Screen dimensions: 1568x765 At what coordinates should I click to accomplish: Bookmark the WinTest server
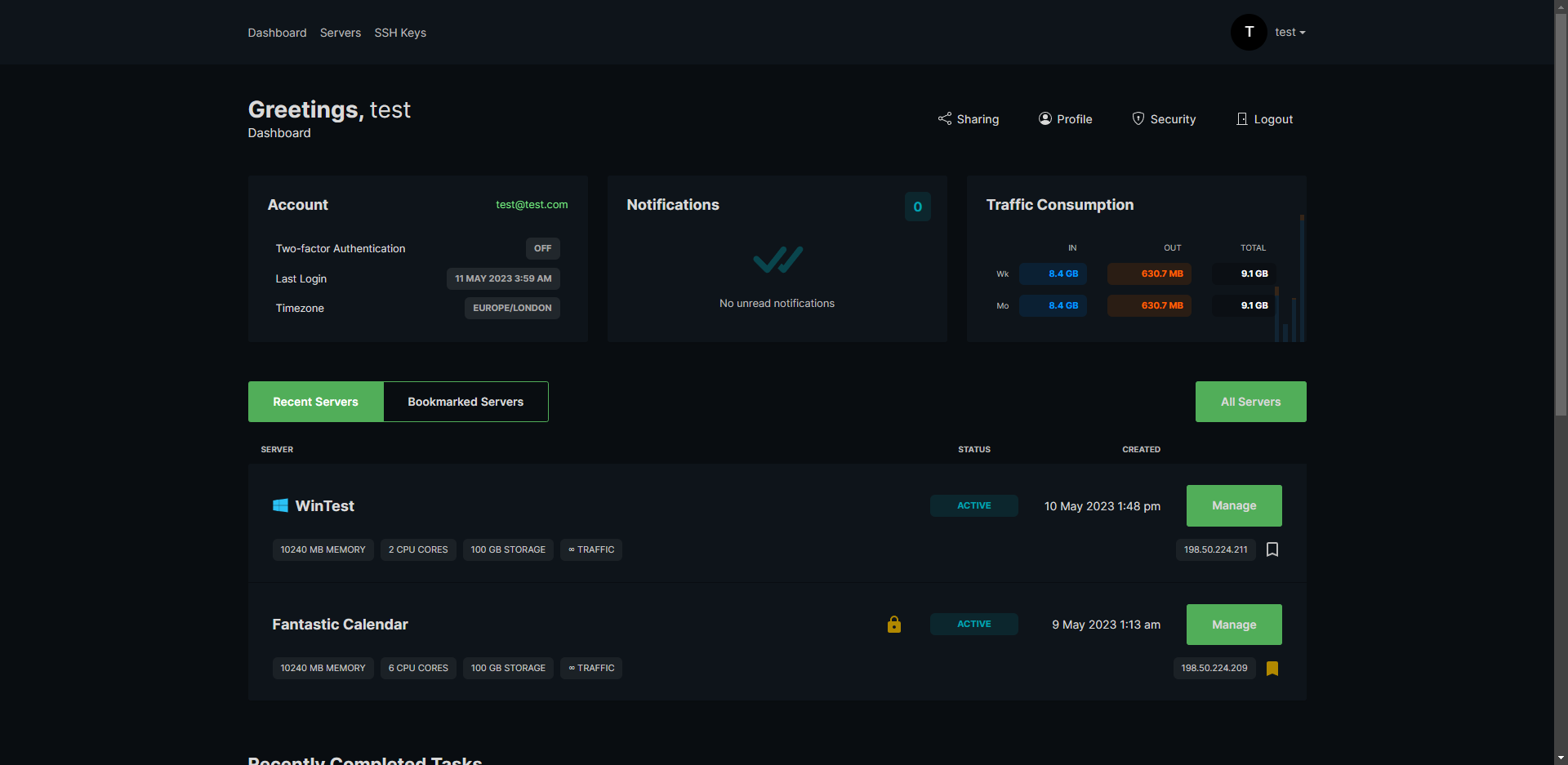pyautogui.click(x=1272, y=549)
